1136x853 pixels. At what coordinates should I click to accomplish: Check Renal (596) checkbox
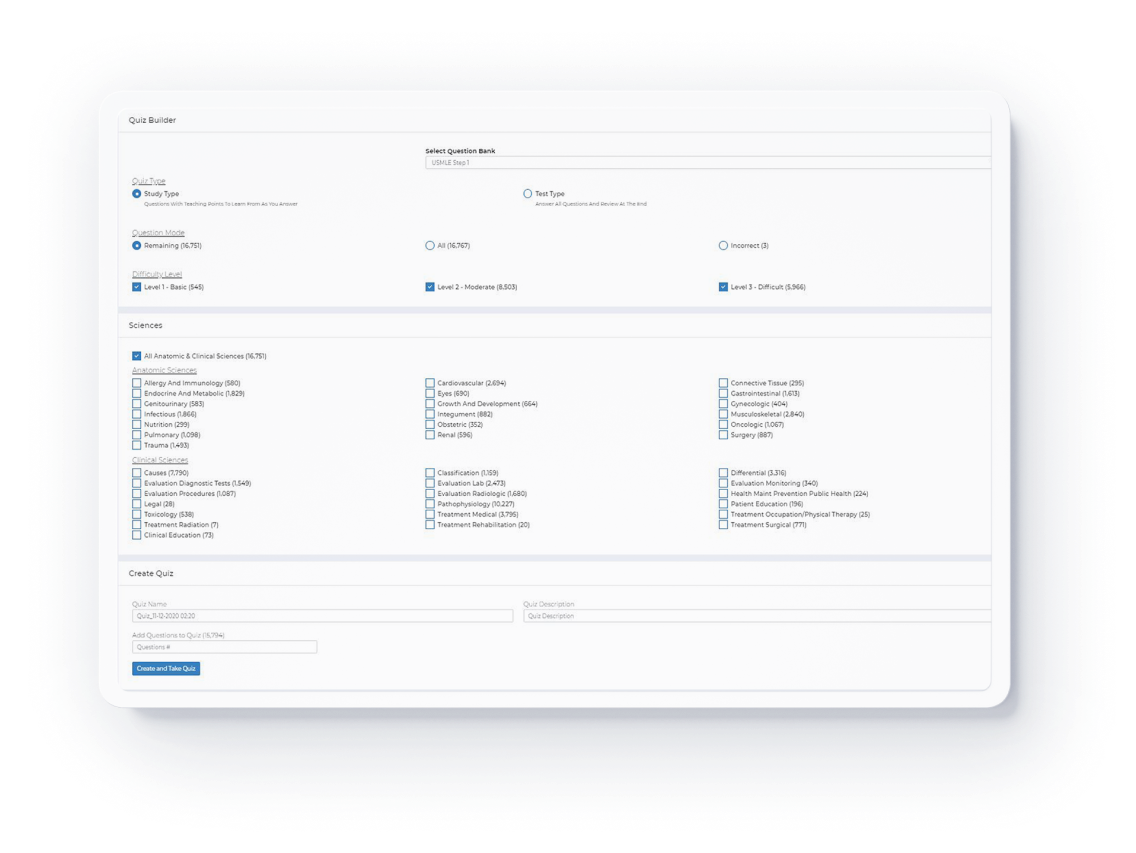click(430, 435)
